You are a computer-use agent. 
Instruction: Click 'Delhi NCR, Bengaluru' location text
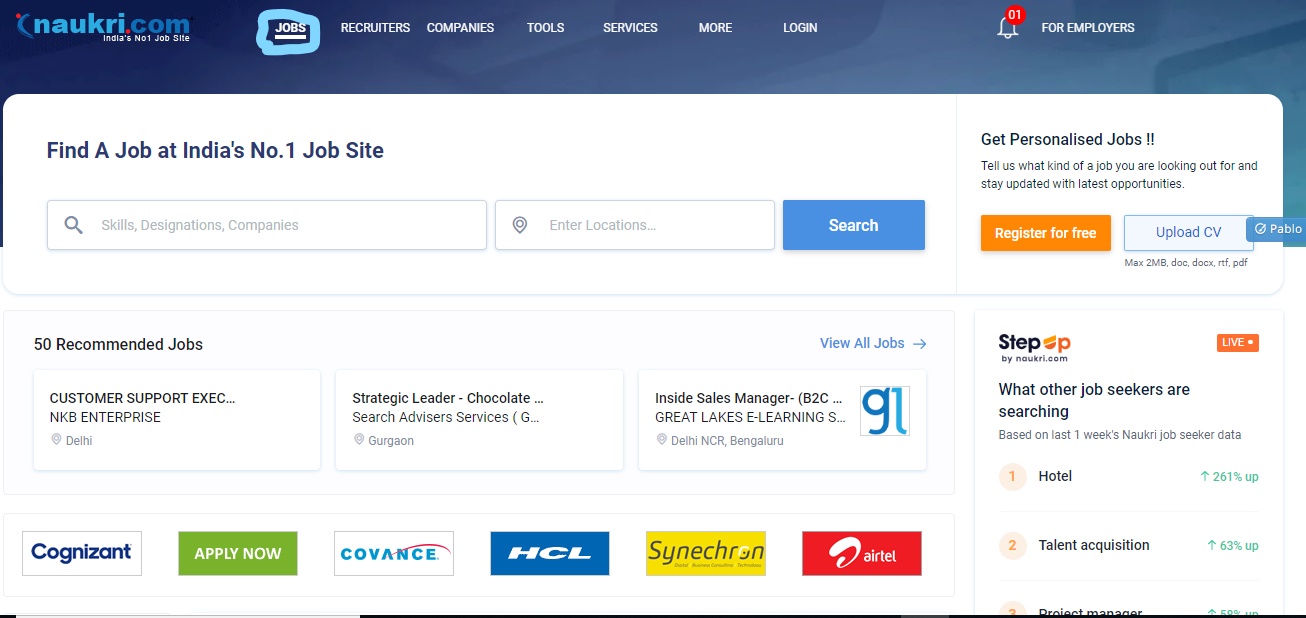pyautogui.click(x=727, y=441)
